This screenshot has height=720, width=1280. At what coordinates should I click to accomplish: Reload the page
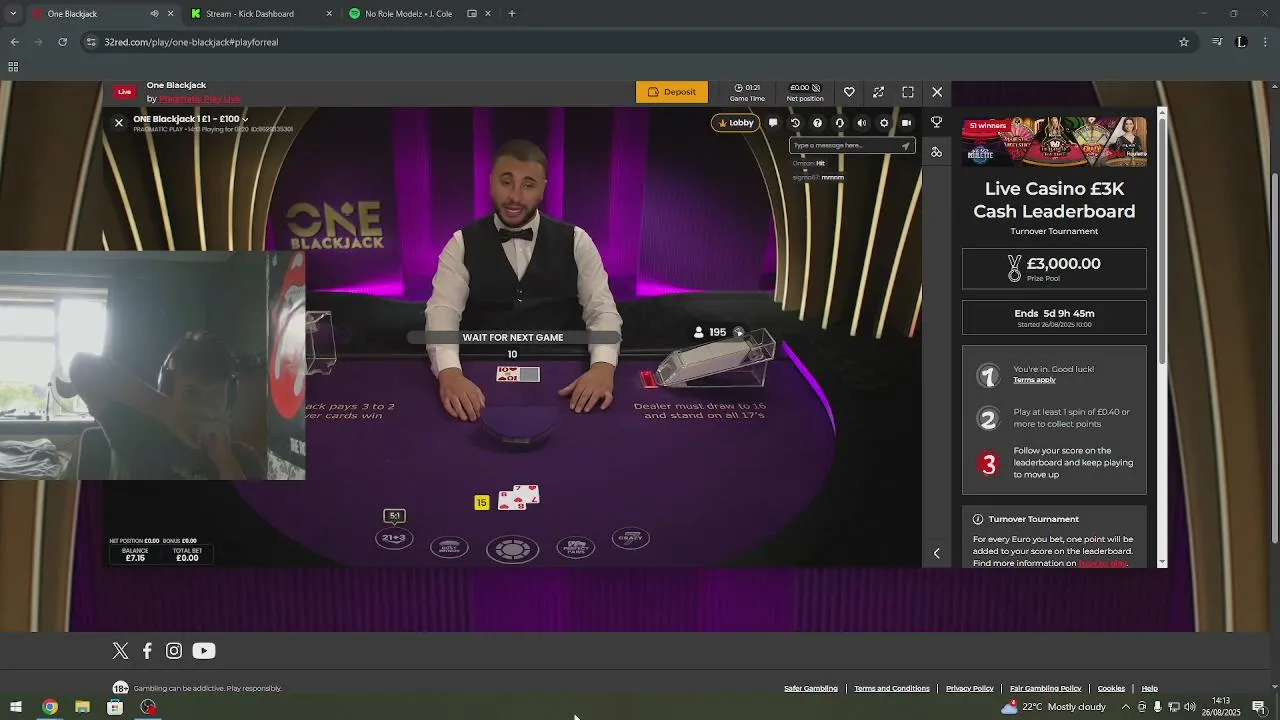pyautogui.click(x=63, y=42)
